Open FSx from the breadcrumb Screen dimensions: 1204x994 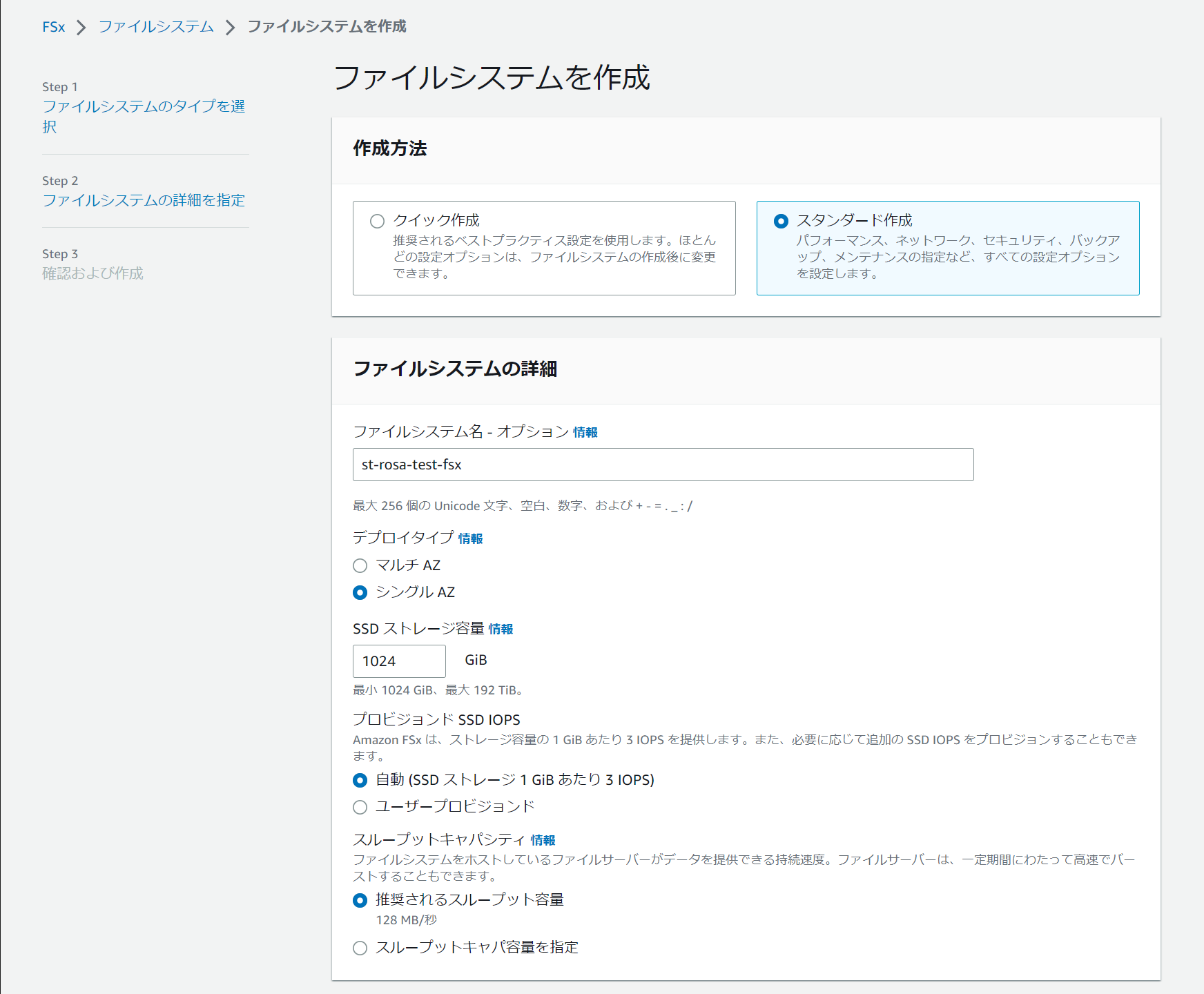pos(53,27)
